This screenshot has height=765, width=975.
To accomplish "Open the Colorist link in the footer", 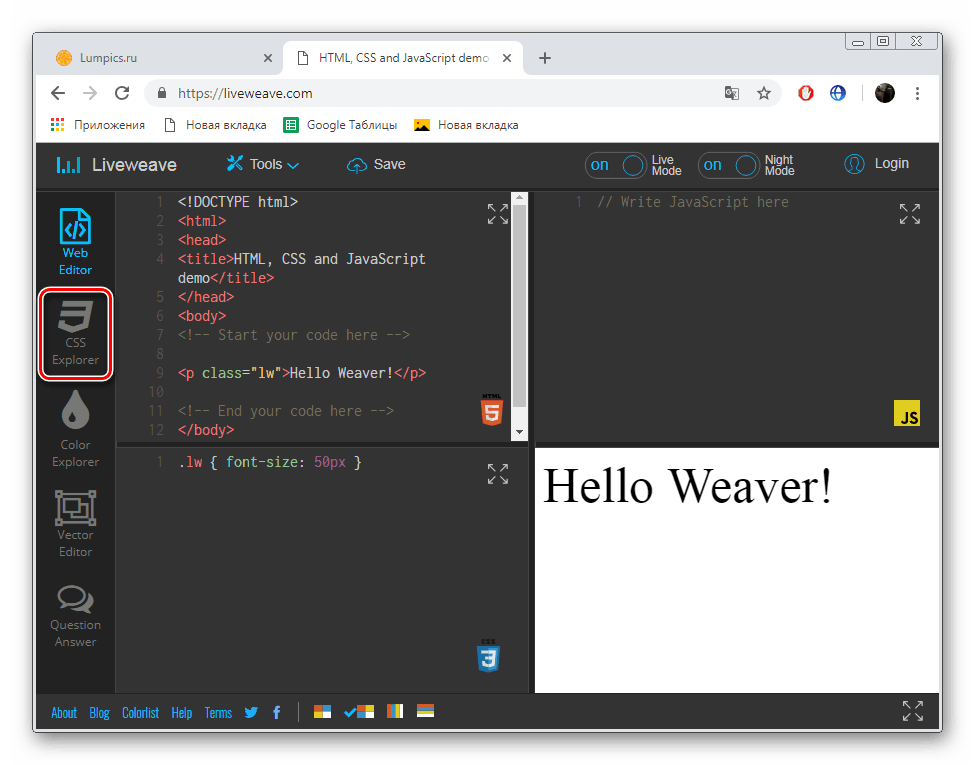I will point(140,712).
